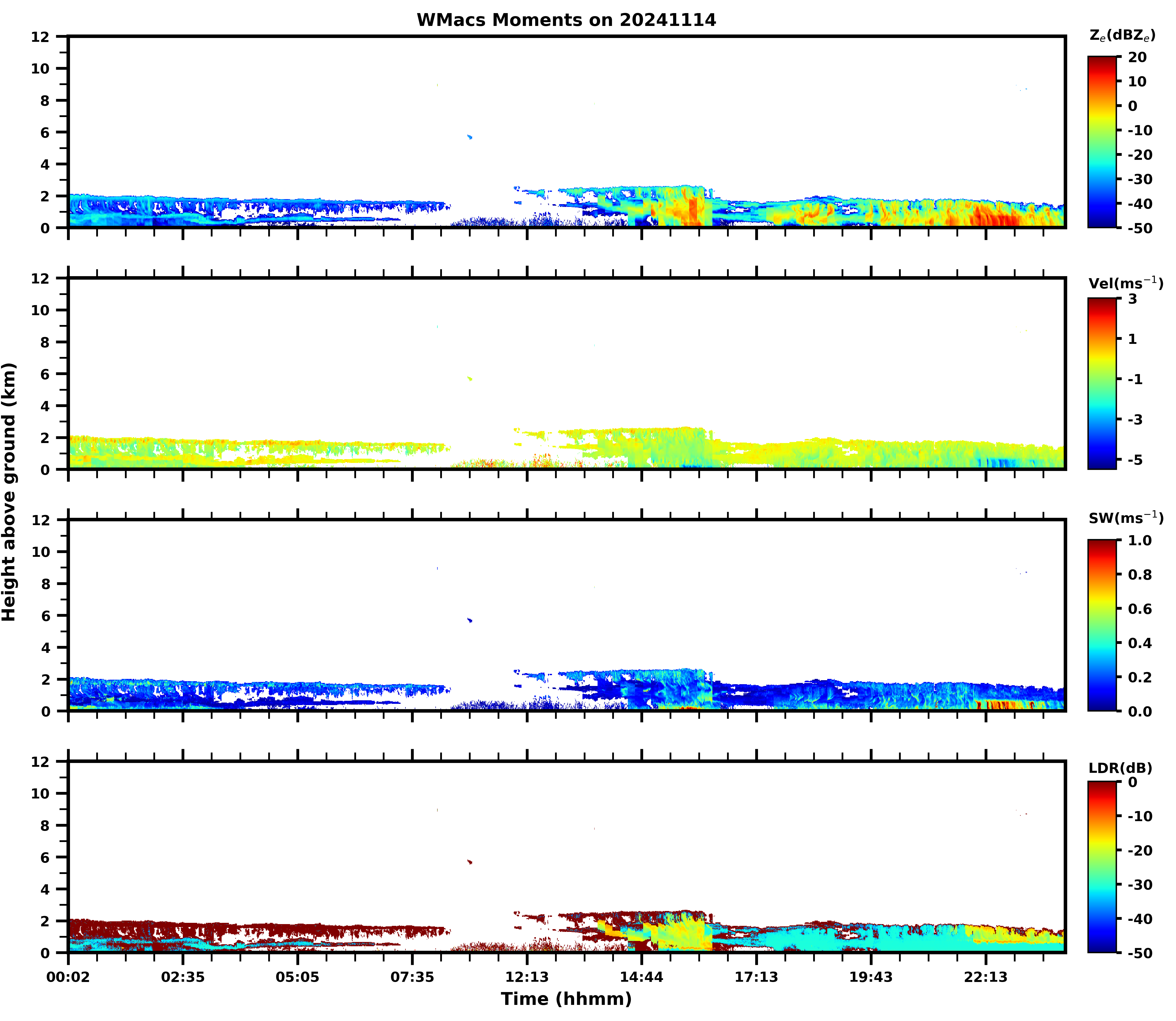Click the 22:13 time tick label

(986, 977)
